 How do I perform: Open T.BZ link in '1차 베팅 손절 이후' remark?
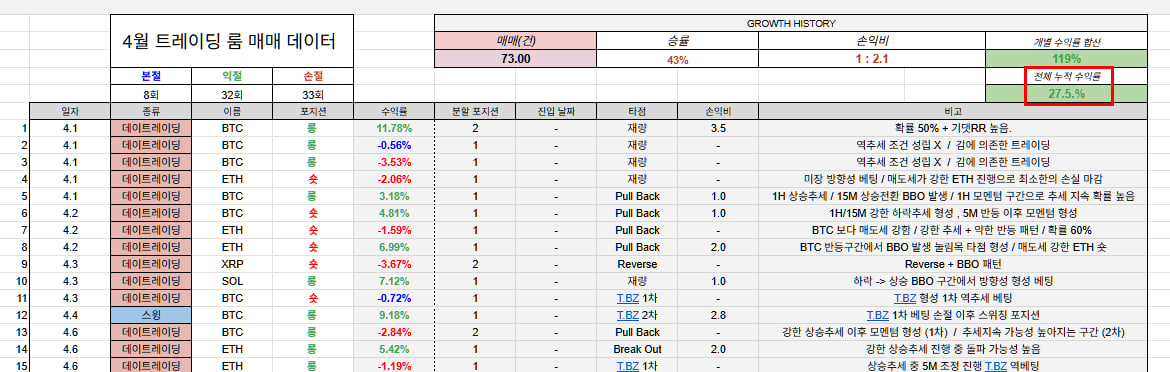pos(878,315)
